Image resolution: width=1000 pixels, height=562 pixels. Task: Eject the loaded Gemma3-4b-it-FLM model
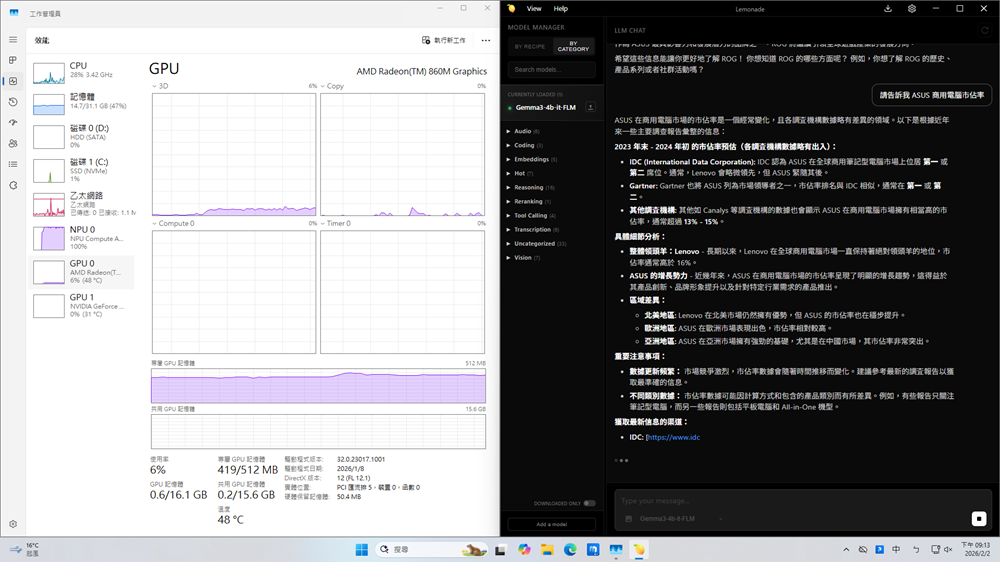590,107
